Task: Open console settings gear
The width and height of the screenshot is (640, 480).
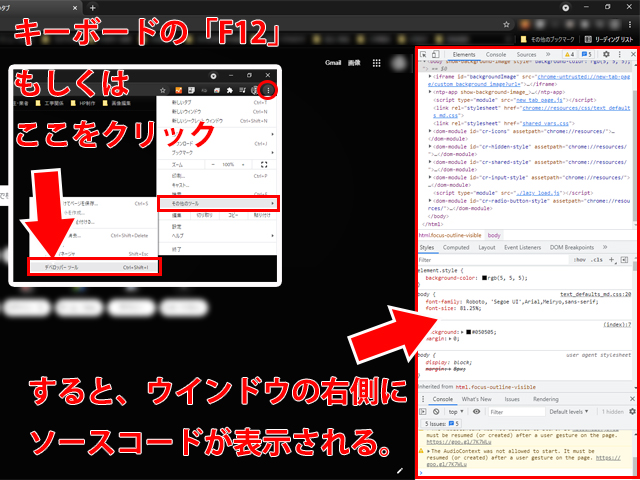Action: [633, 411]
